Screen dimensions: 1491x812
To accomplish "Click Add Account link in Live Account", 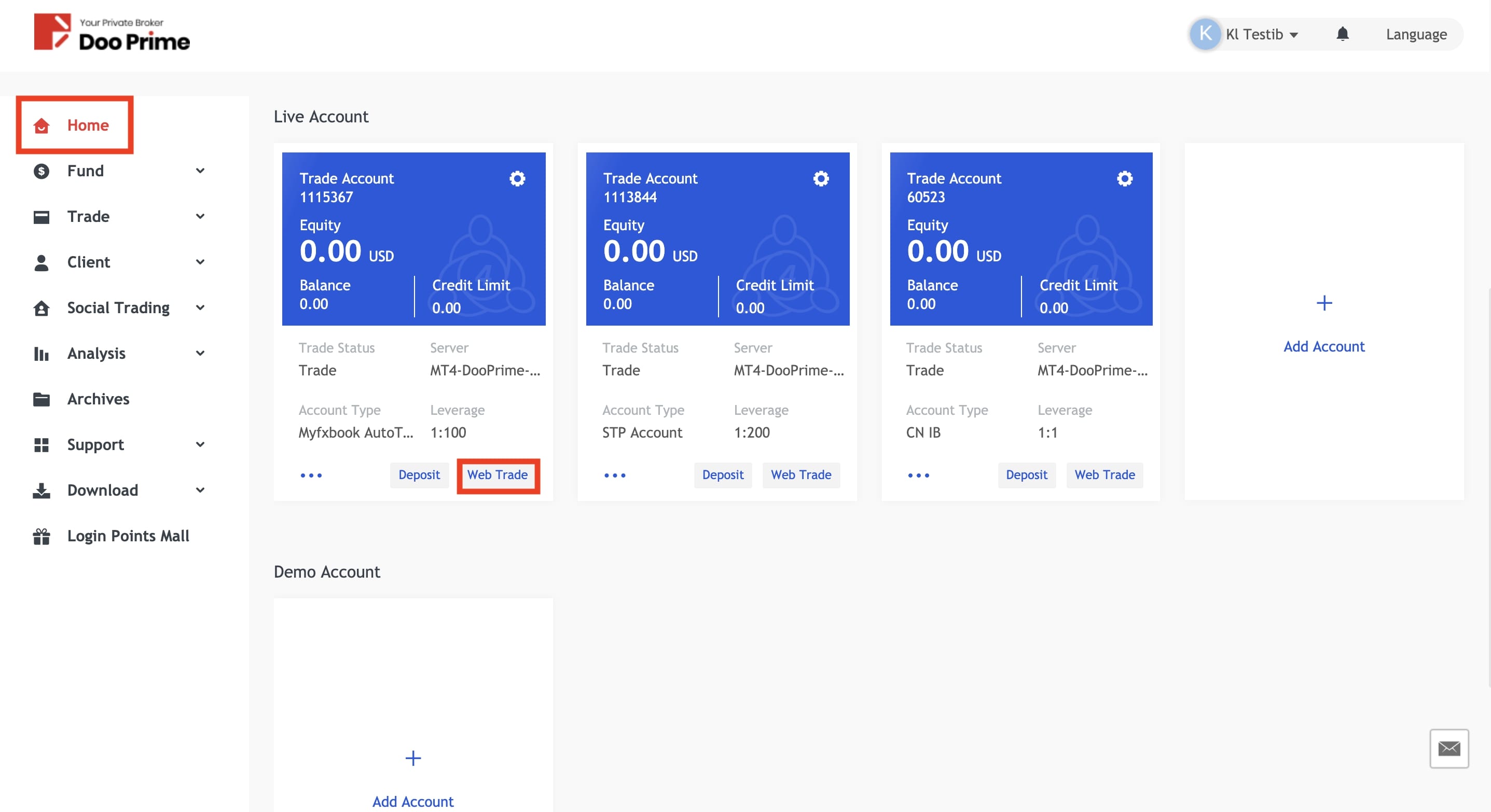I will tap(1324, 346).
